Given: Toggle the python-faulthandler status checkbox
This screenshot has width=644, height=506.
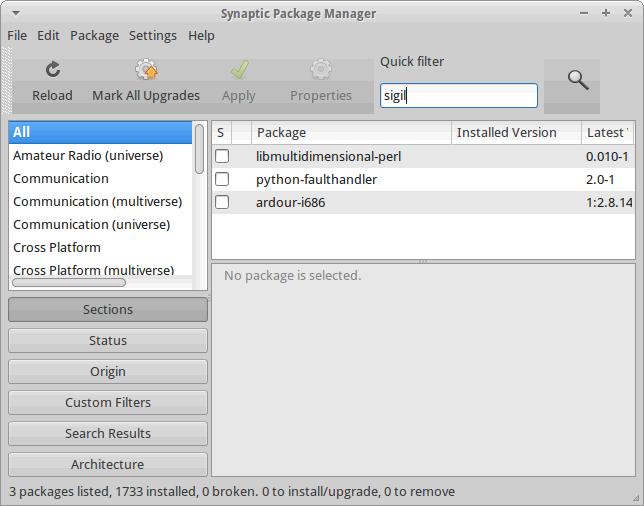Looking at the screenshot, I should pyautogui.click(x=222, y=180).
